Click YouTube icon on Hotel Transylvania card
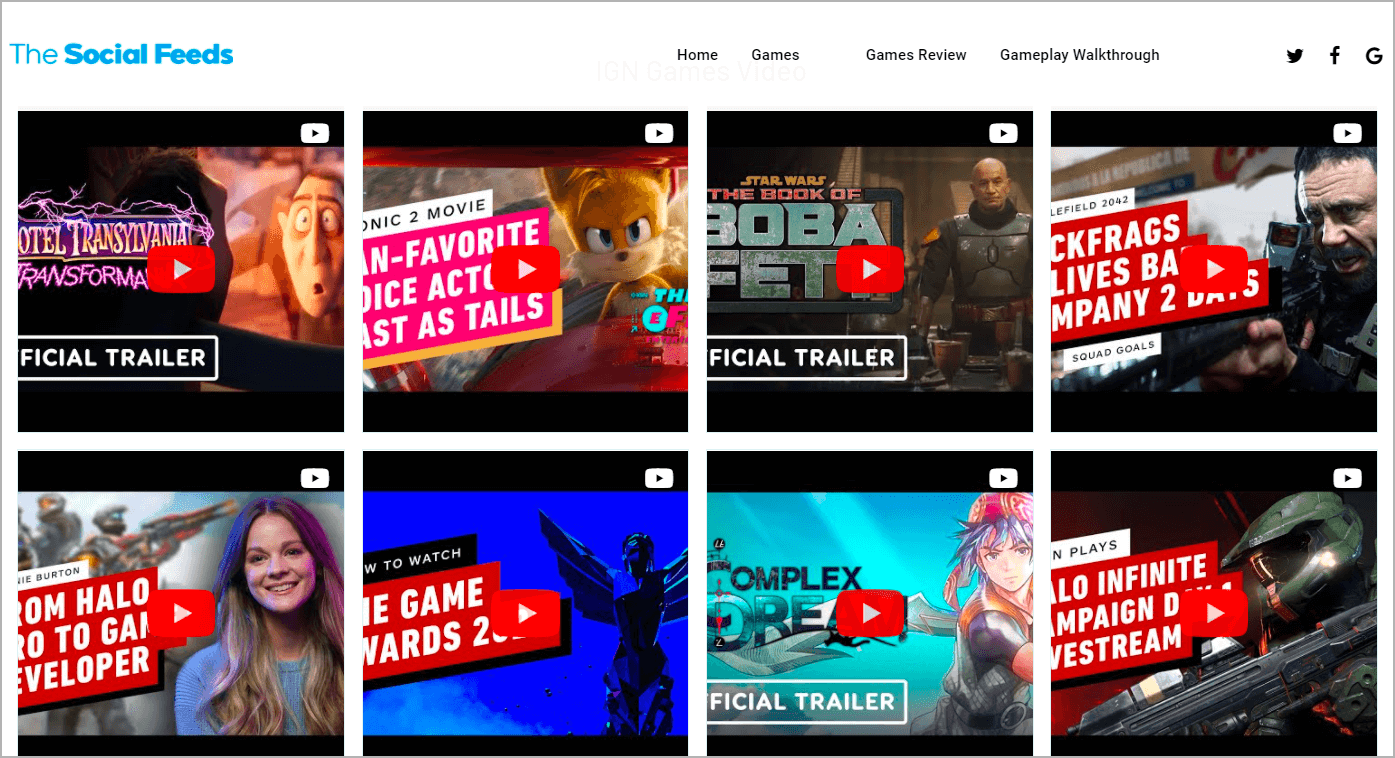This screenshot has height=758, width=1395. click(x=315, y=133)
